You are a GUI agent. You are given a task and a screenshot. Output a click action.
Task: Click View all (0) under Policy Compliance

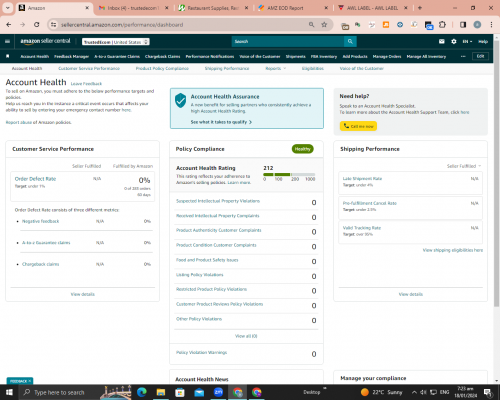246,336
